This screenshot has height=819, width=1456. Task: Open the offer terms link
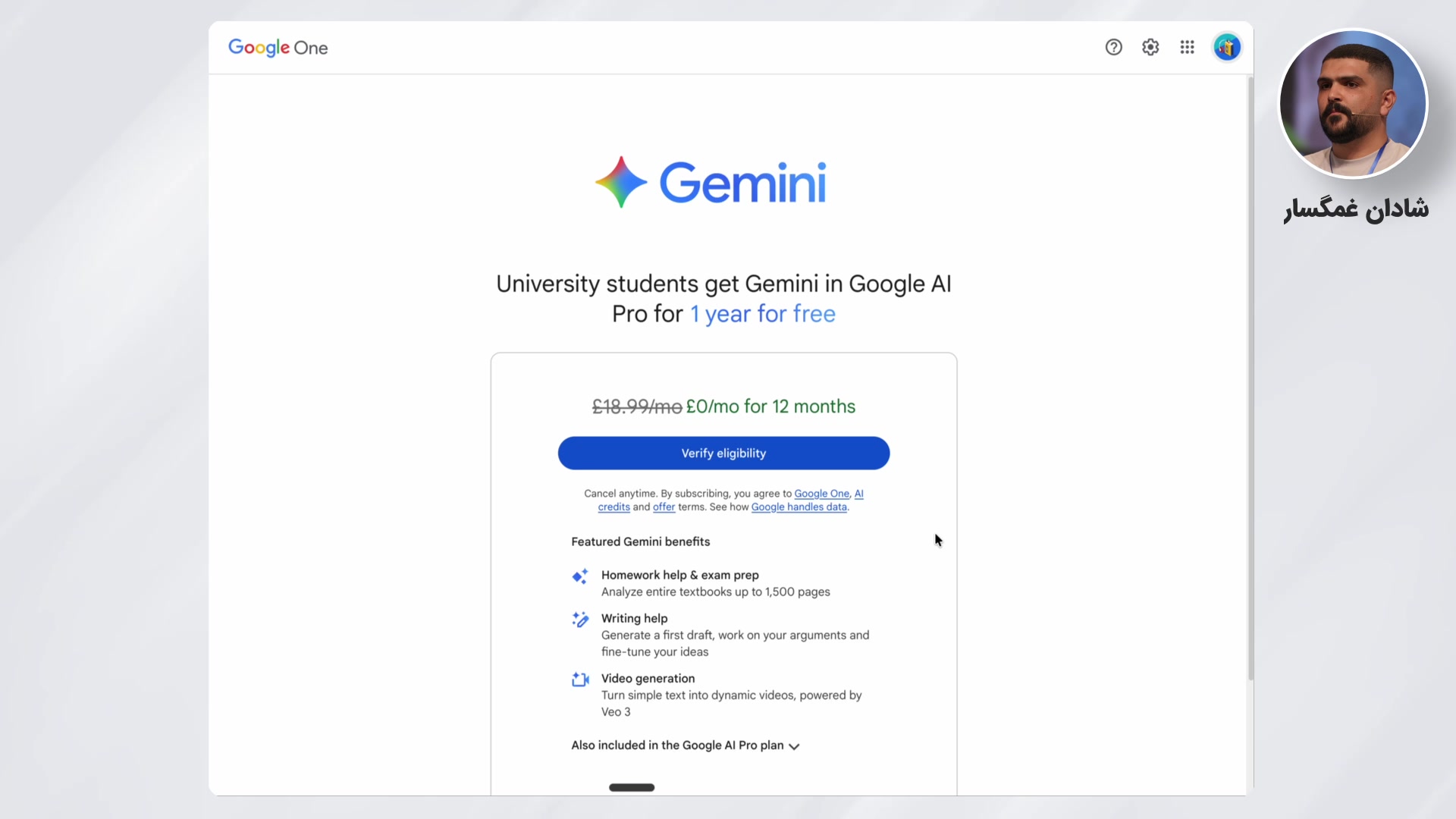(664, 507)
